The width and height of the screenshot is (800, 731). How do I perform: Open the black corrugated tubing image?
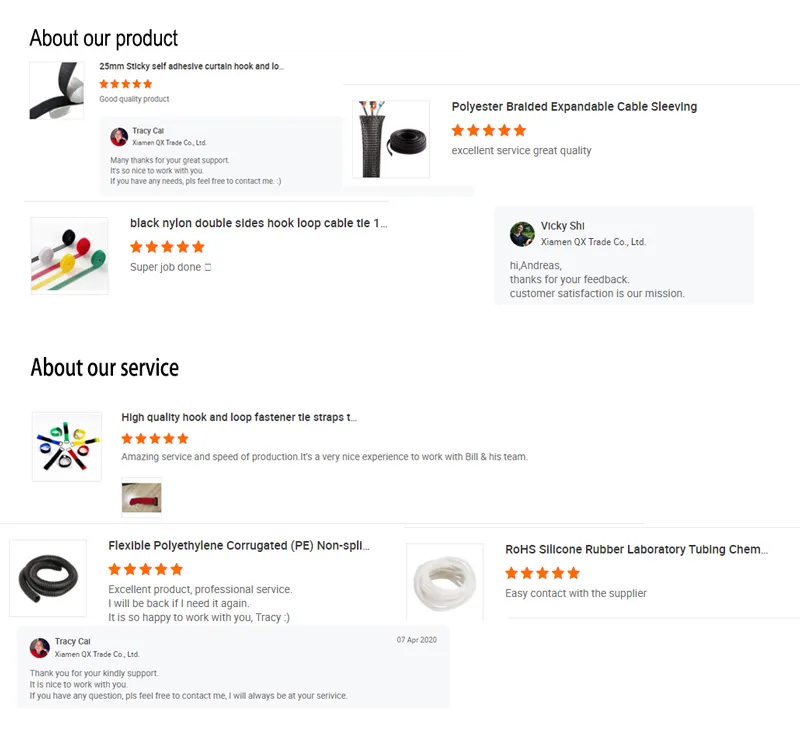coord(48,578)
